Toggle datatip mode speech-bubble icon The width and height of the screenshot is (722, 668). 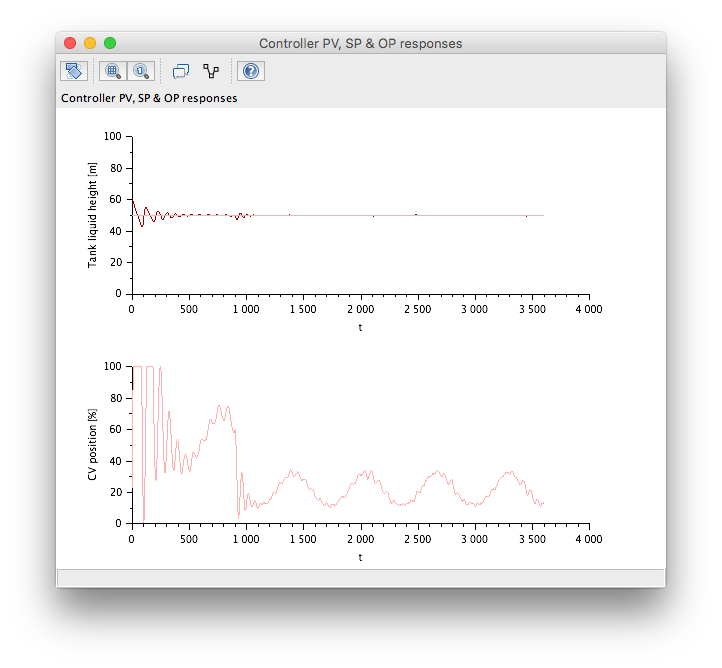(180, 71)
